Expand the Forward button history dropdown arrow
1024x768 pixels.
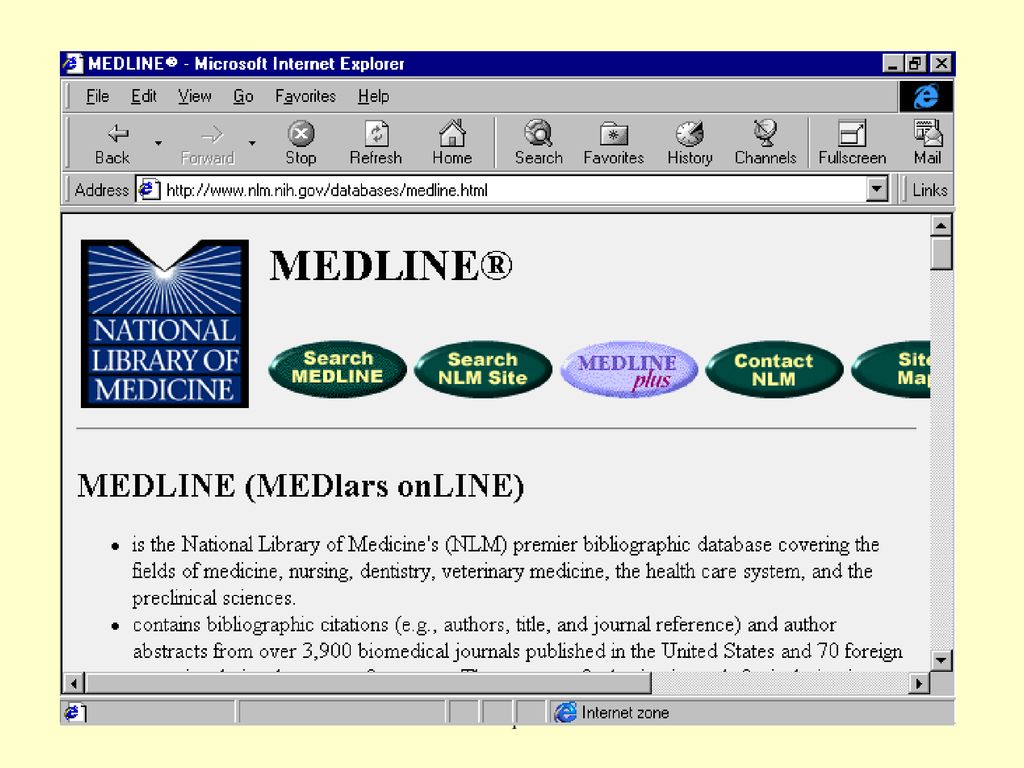(x=252, y=142)
